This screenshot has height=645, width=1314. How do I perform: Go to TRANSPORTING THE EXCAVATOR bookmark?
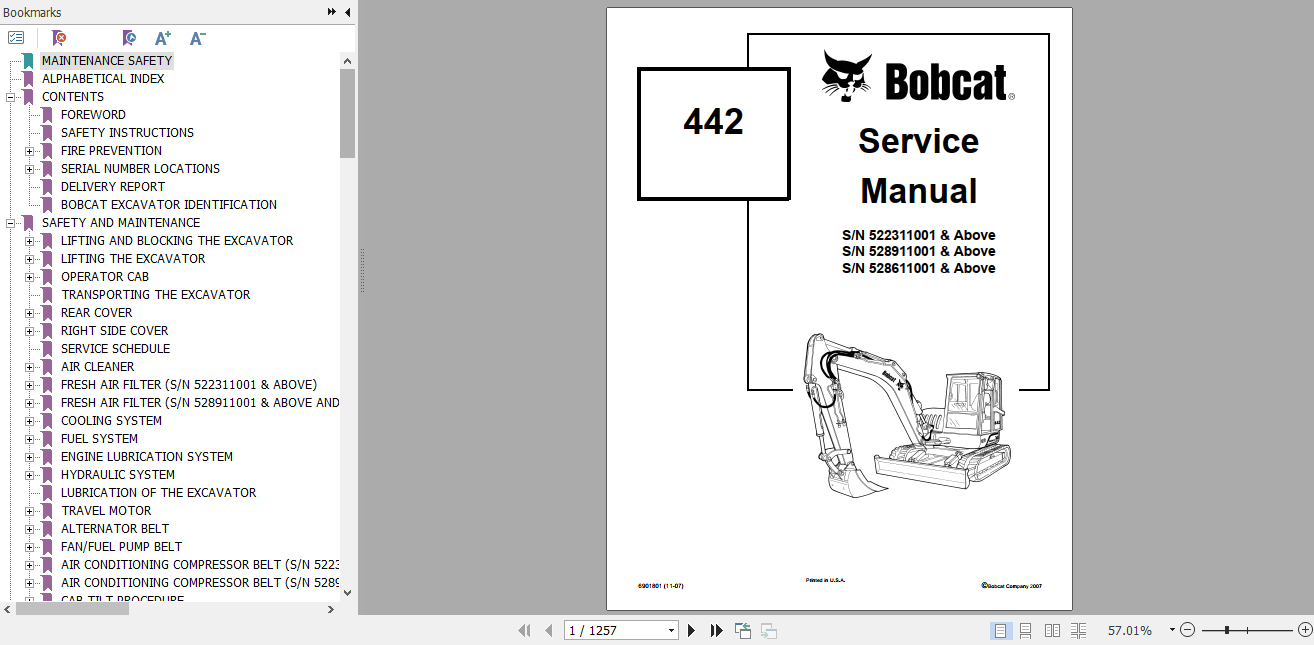click(156, 295)
